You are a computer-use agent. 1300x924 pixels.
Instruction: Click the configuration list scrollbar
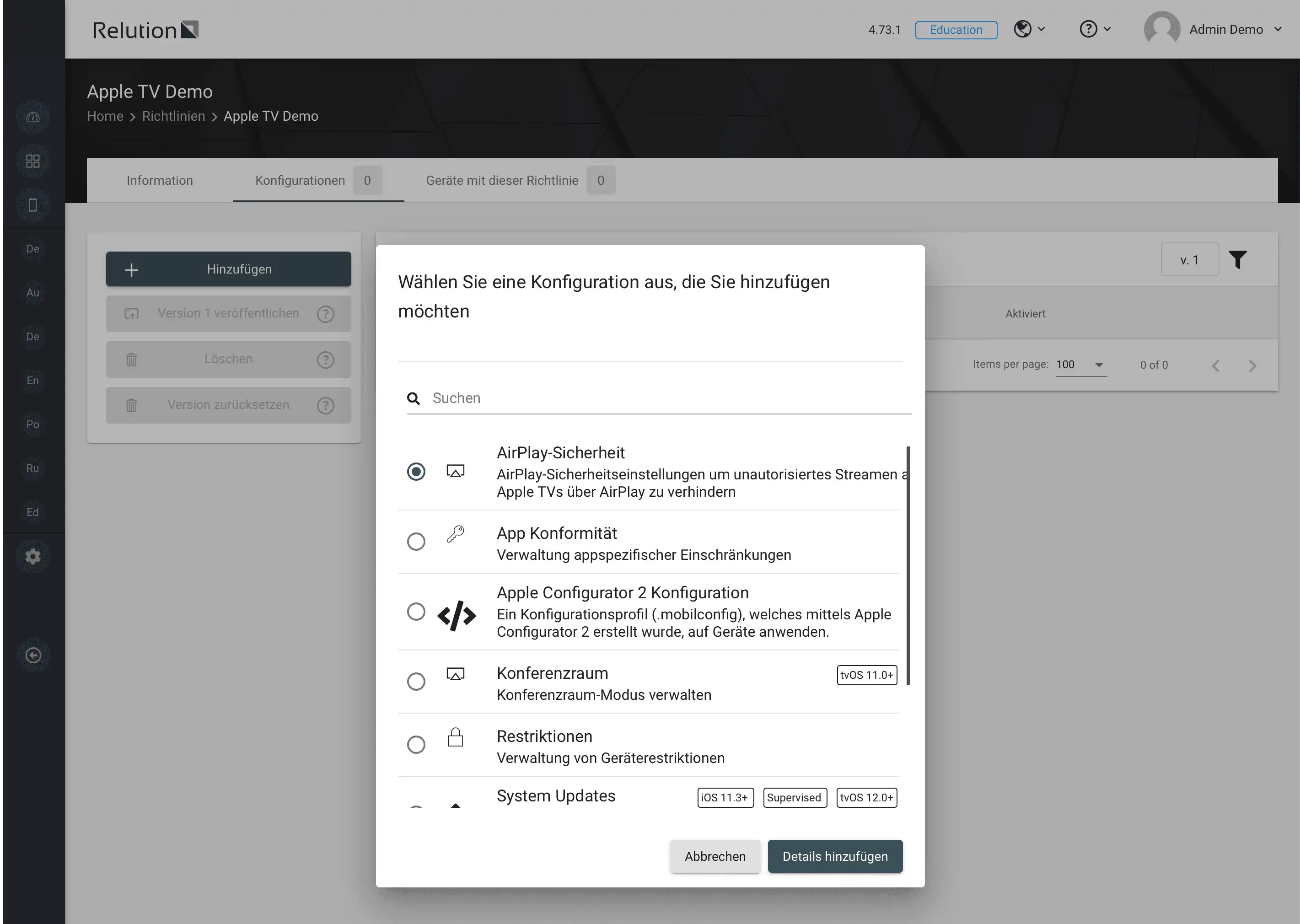pos(908,565)
